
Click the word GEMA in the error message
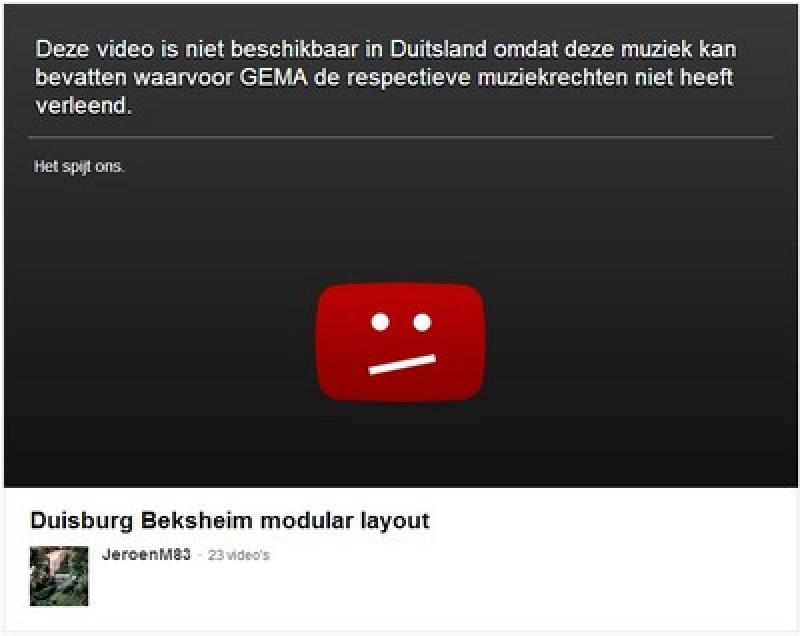(x=273, y=78)
